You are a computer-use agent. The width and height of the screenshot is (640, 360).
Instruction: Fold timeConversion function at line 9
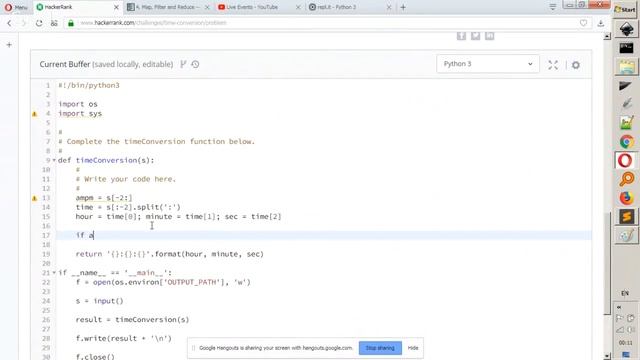click(54, 160)
